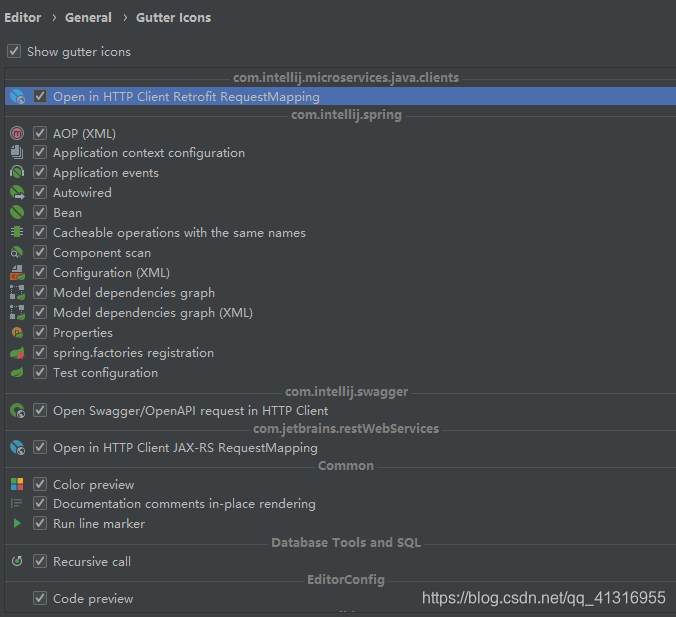The image size is (676, 617).
Task: Click the Color preview squares icon
Action: coord(17,484)
